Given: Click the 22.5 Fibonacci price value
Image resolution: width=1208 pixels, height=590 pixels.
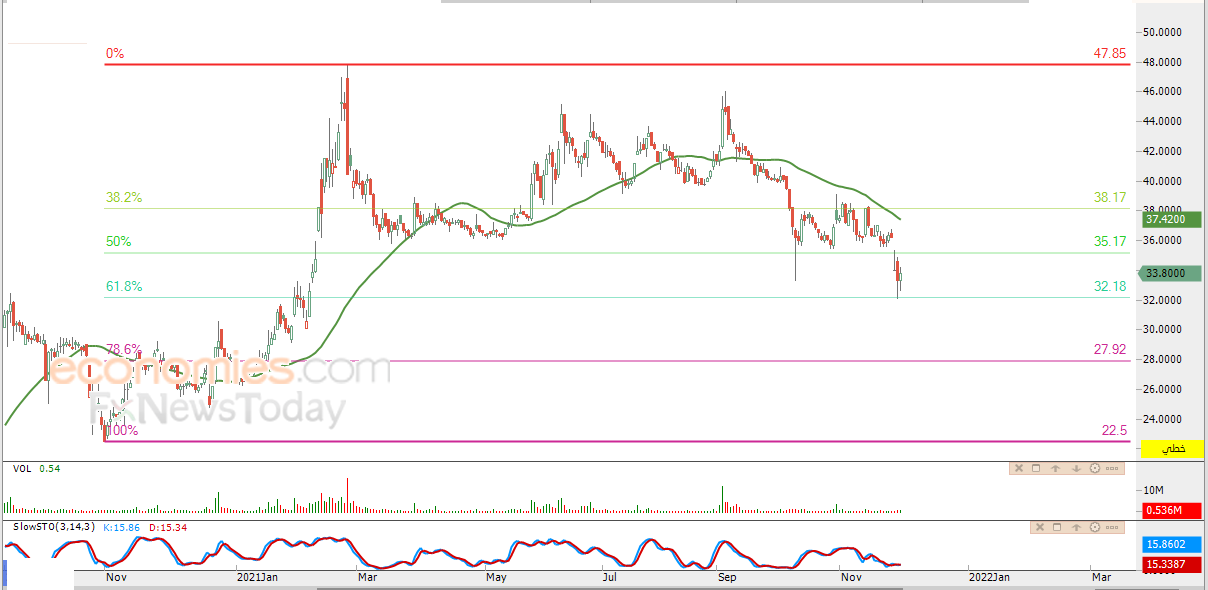Looking at the screenshot, I should tap(1115, 430).
